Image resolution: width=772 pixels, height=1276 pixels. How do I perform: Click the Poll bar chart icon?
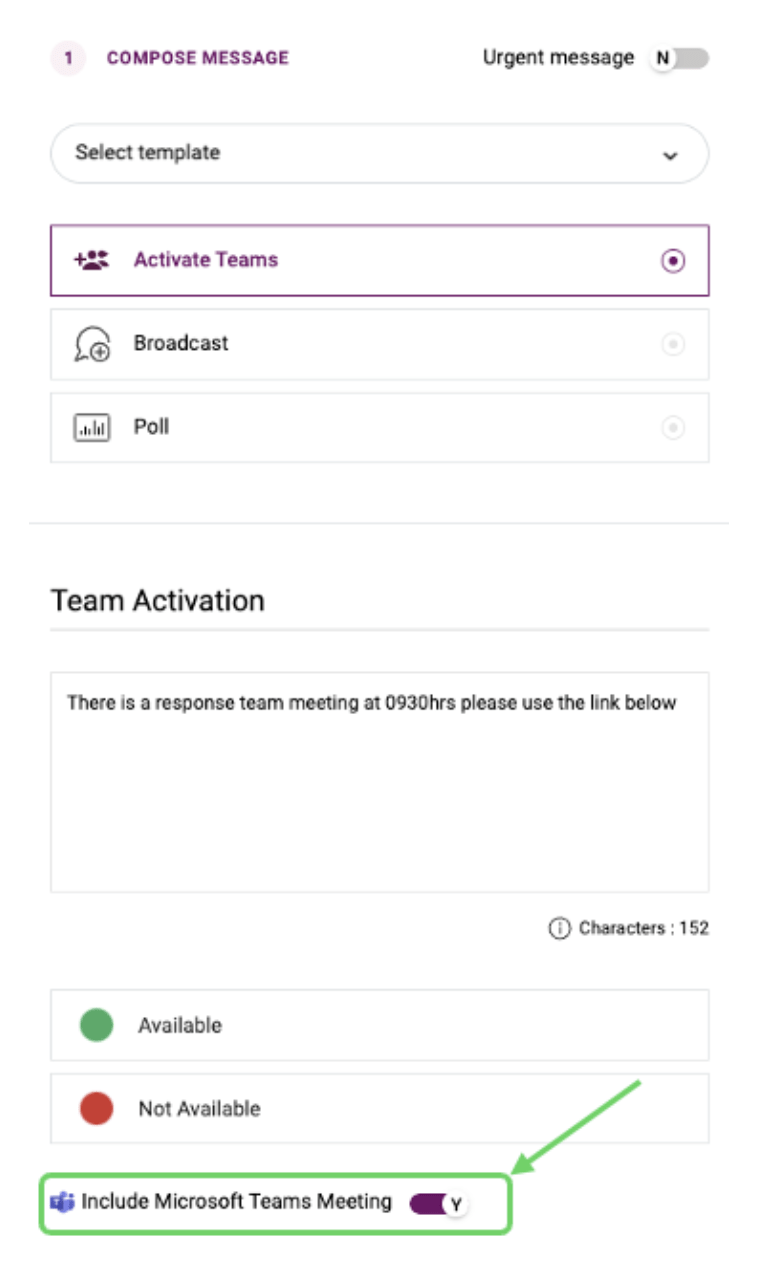pyautogui.click(x=92, y=428)
